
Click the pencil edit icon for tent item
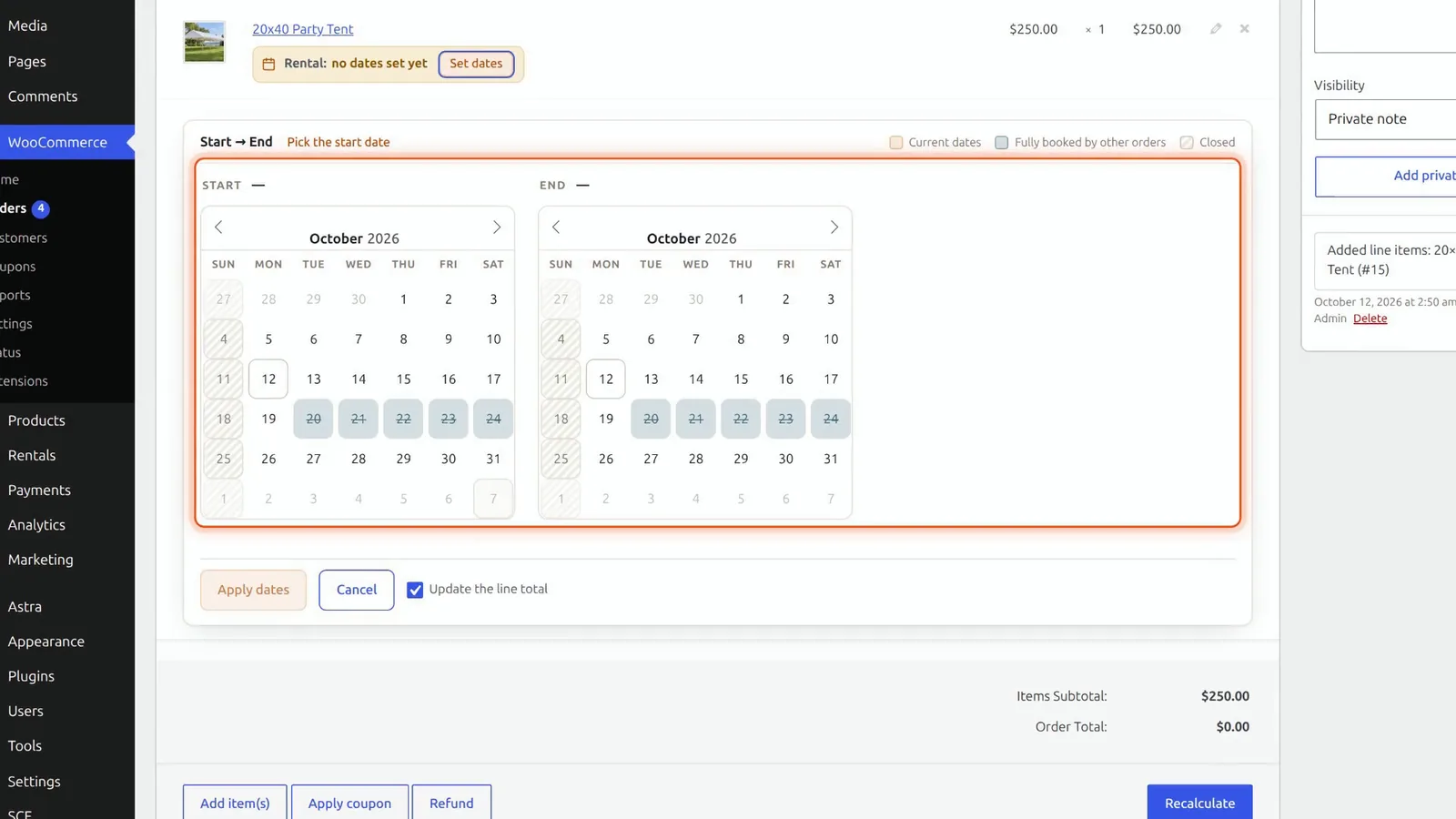coord(1216,29)
